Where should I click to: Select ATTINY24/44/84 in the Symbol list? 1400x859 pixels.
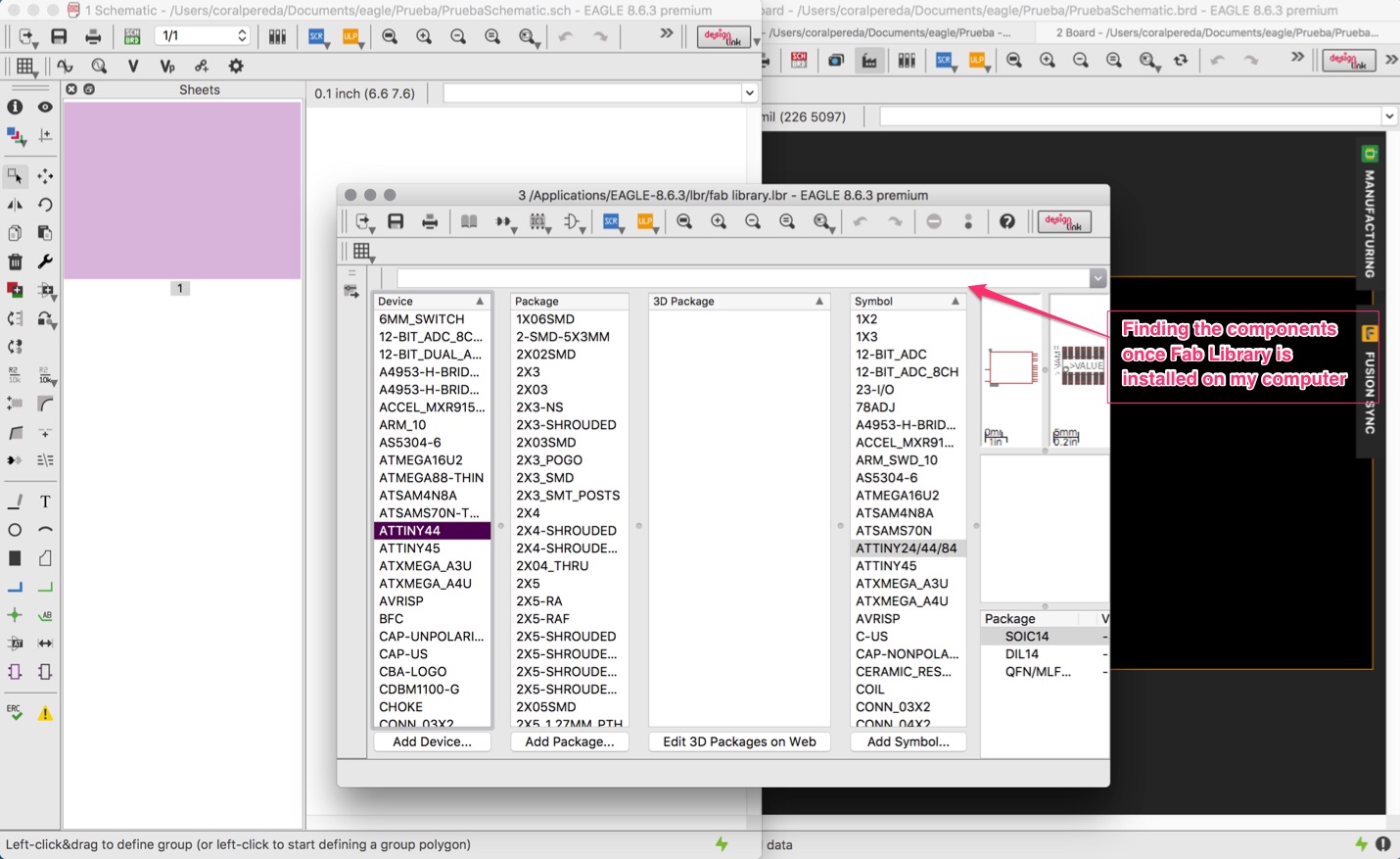908,549
